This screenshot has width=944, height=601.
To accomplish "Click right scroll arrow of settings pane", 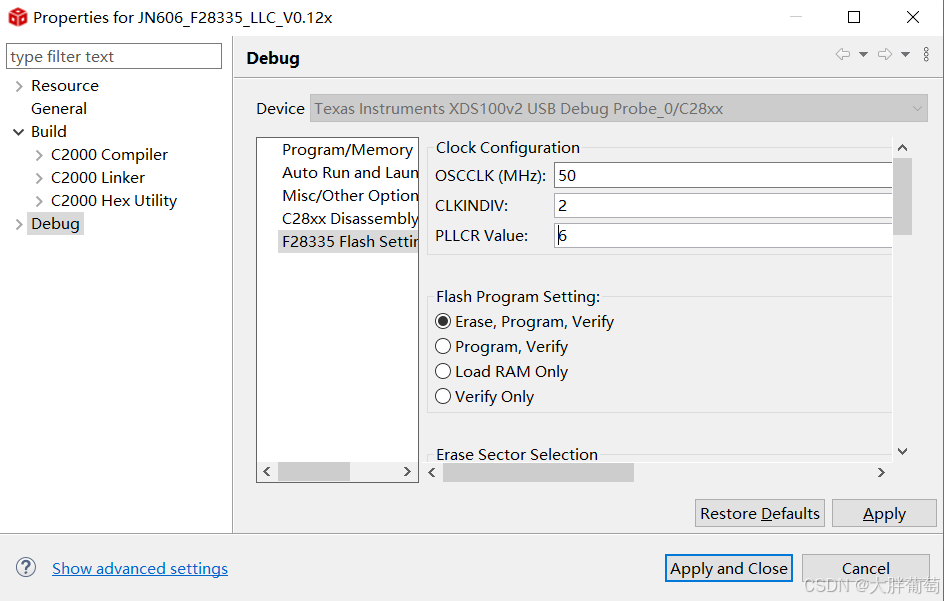I will click(x=881, y=473).
